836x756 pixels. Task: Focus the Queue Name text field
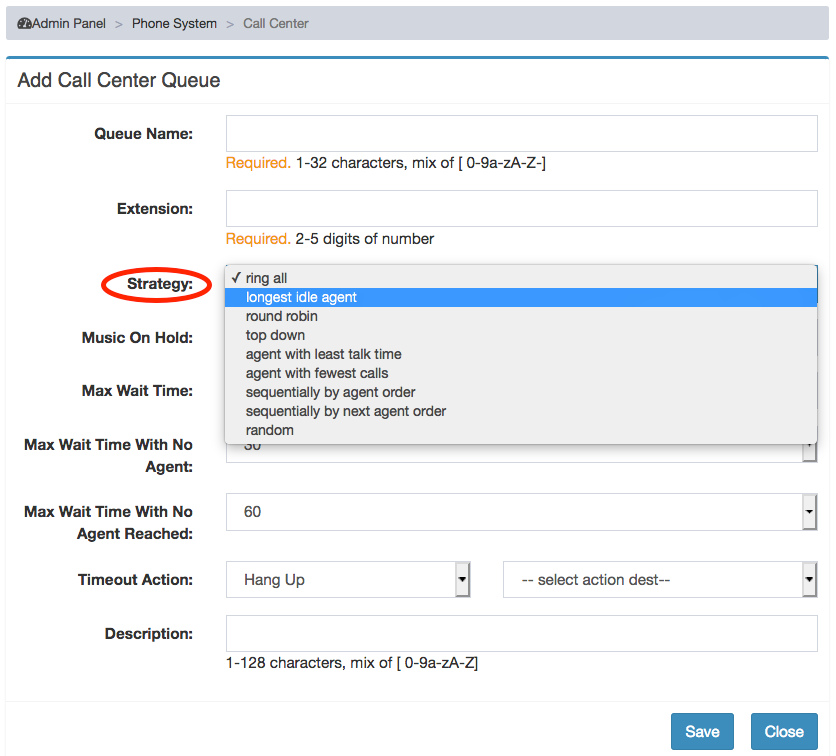click(x=521, y=133)
